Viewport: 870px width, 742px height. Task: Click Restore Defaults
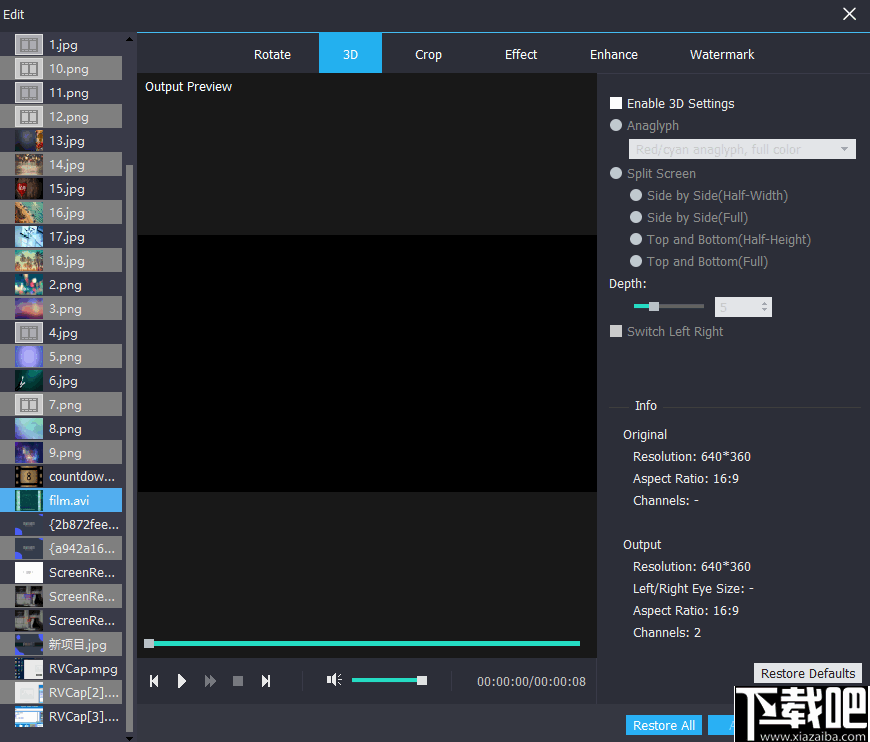tap(807, 673)
